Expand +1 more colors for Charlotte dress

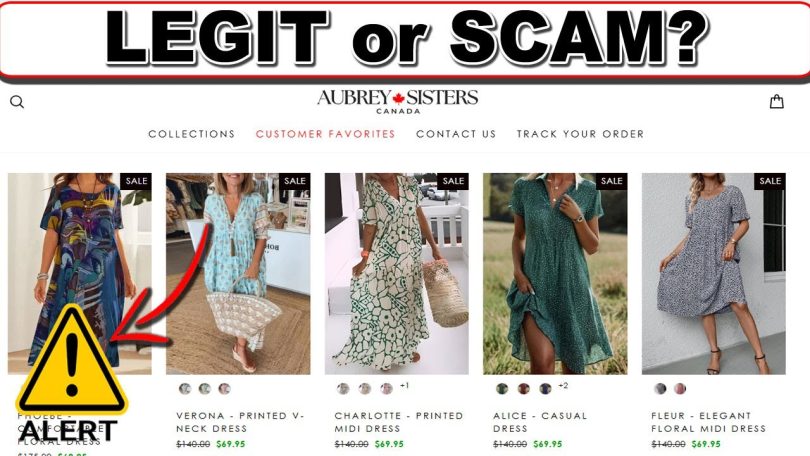(404, 385)
